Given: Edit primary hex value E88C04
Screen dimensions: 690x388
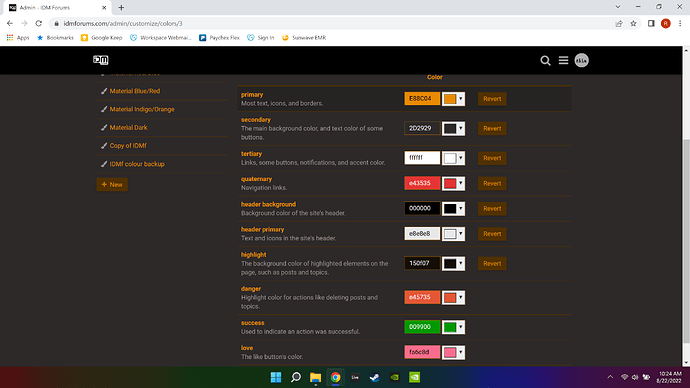Looking at the screenshot, I should click(422, 99).
